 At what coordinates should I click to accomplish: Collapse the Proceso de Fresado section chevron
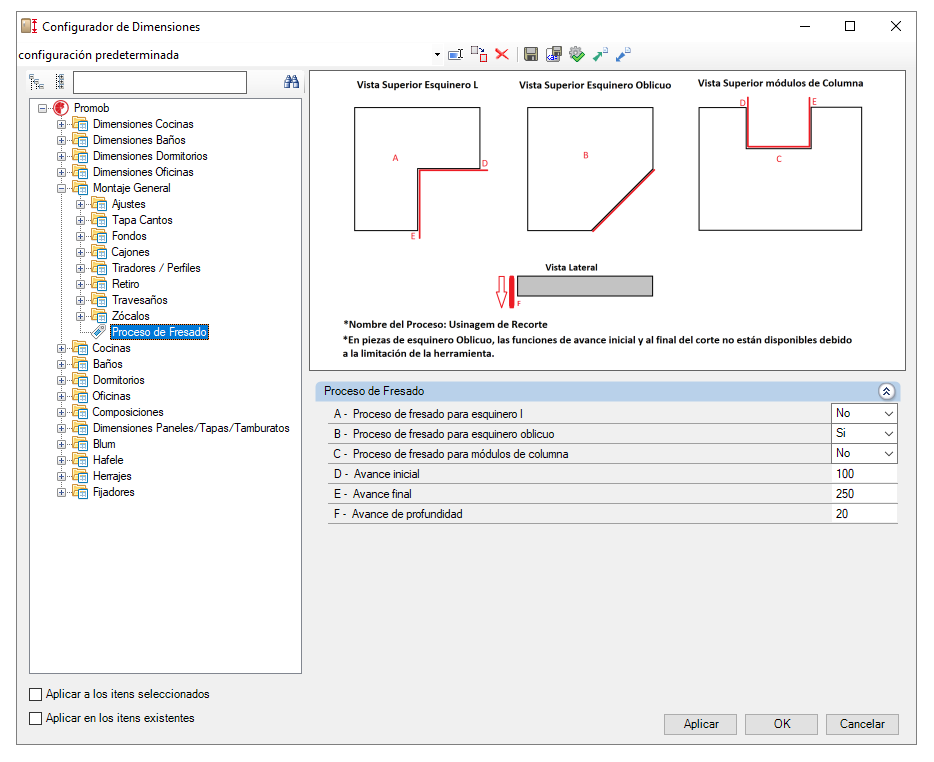tap(886, 391)
